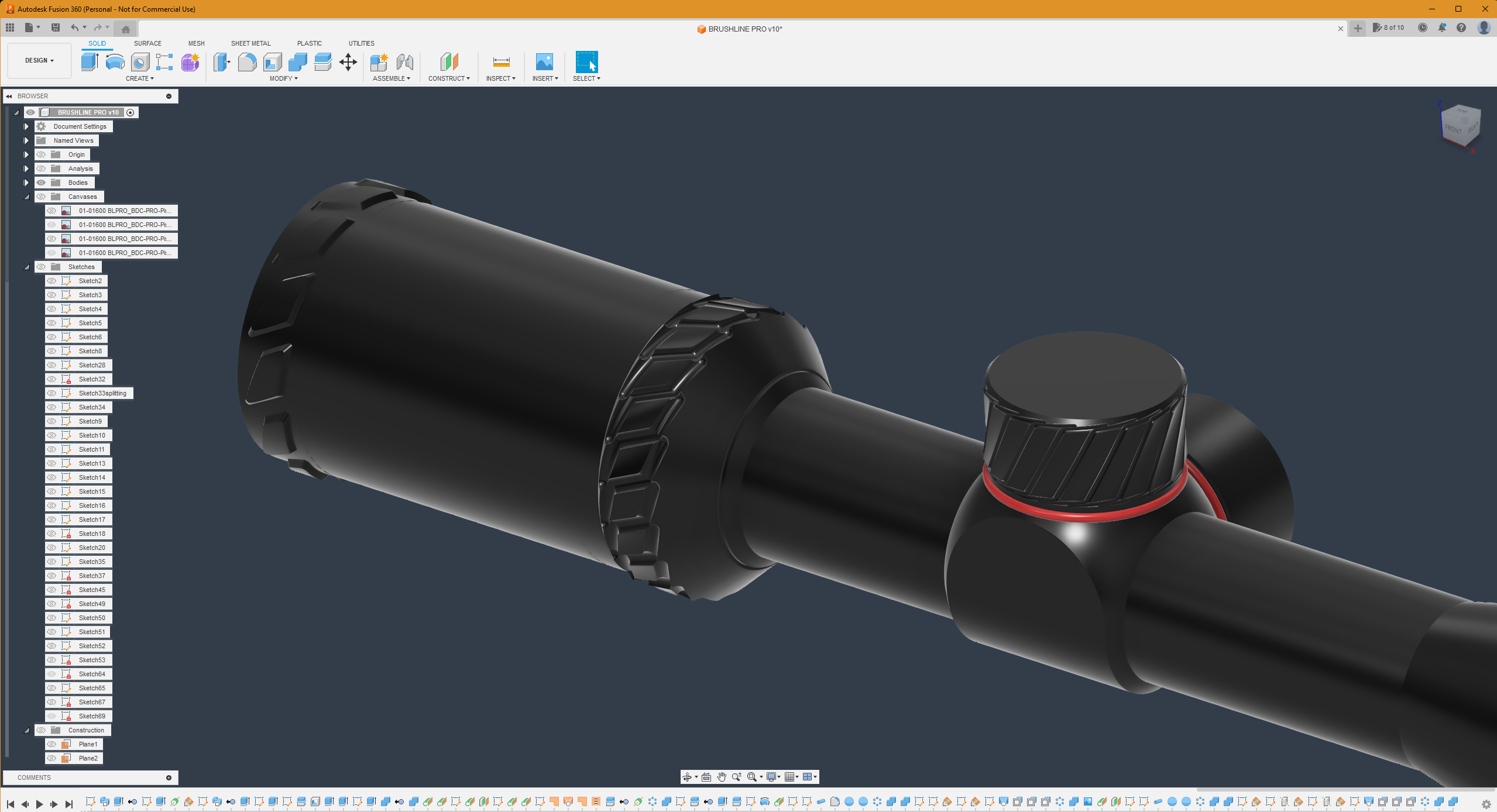Open the MODIFY dropdown menu

tap(283, 78)
